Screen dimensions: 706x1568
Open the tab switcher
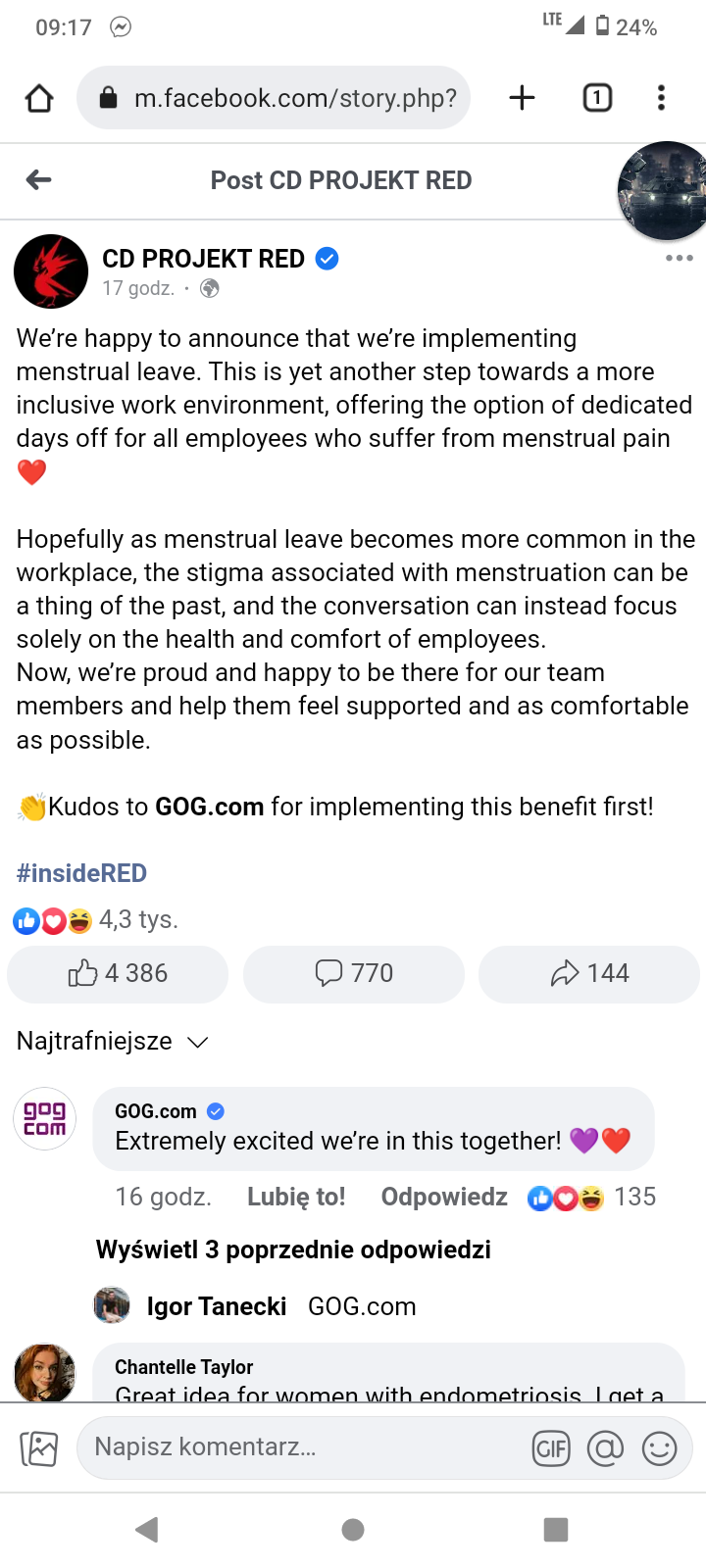[597, 98]
